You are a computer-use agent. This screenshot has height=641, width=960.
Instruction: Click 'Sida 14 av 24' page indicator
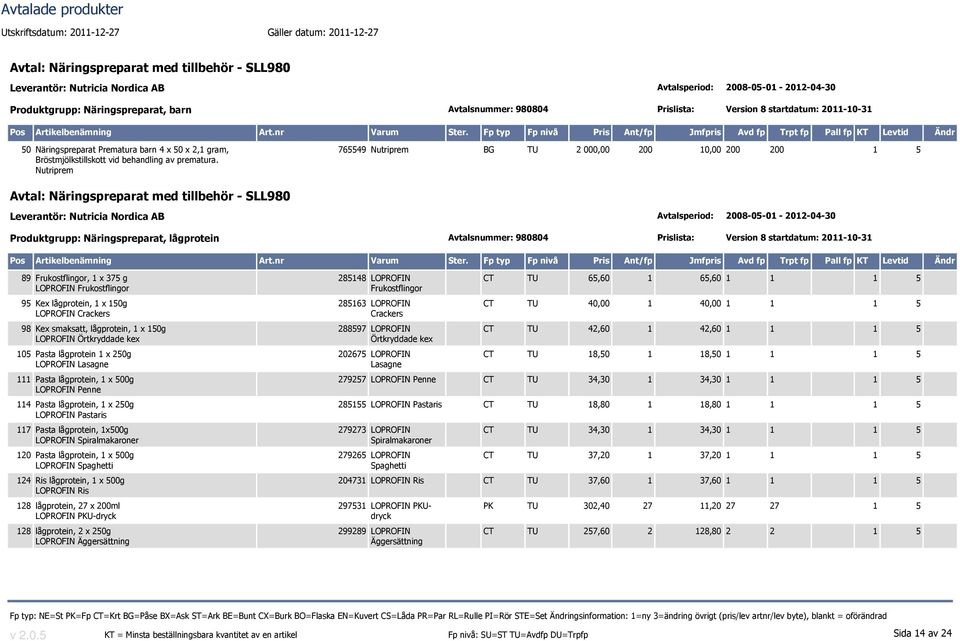tap(923, 633)
